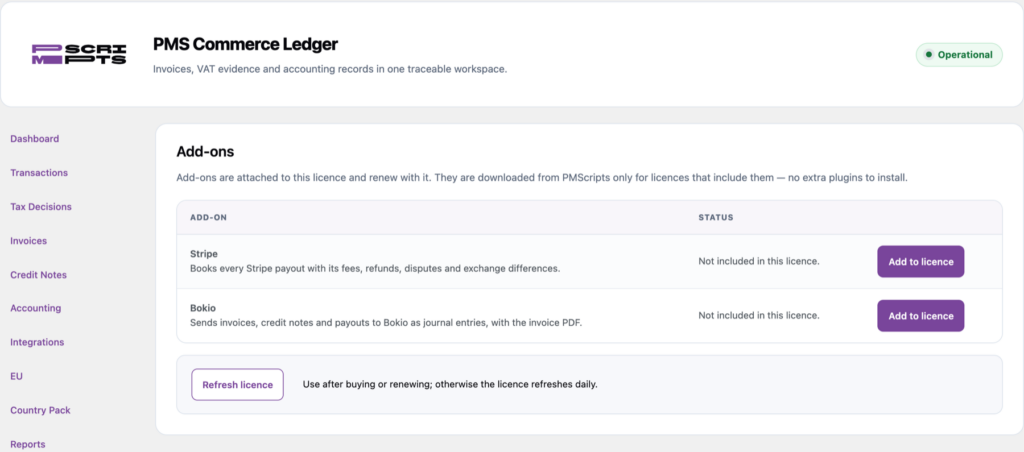Click the Stripe 'Not included in this licence.' status
This screenshot has width=1024, height=452.
point(758,261)
